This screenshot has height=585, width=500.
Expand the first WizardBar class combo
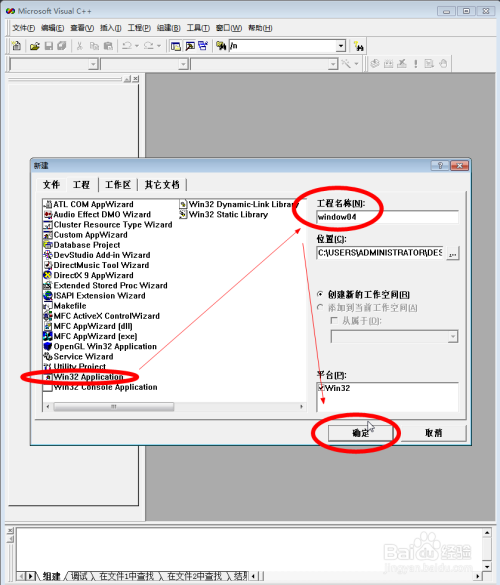coord(93,64)
